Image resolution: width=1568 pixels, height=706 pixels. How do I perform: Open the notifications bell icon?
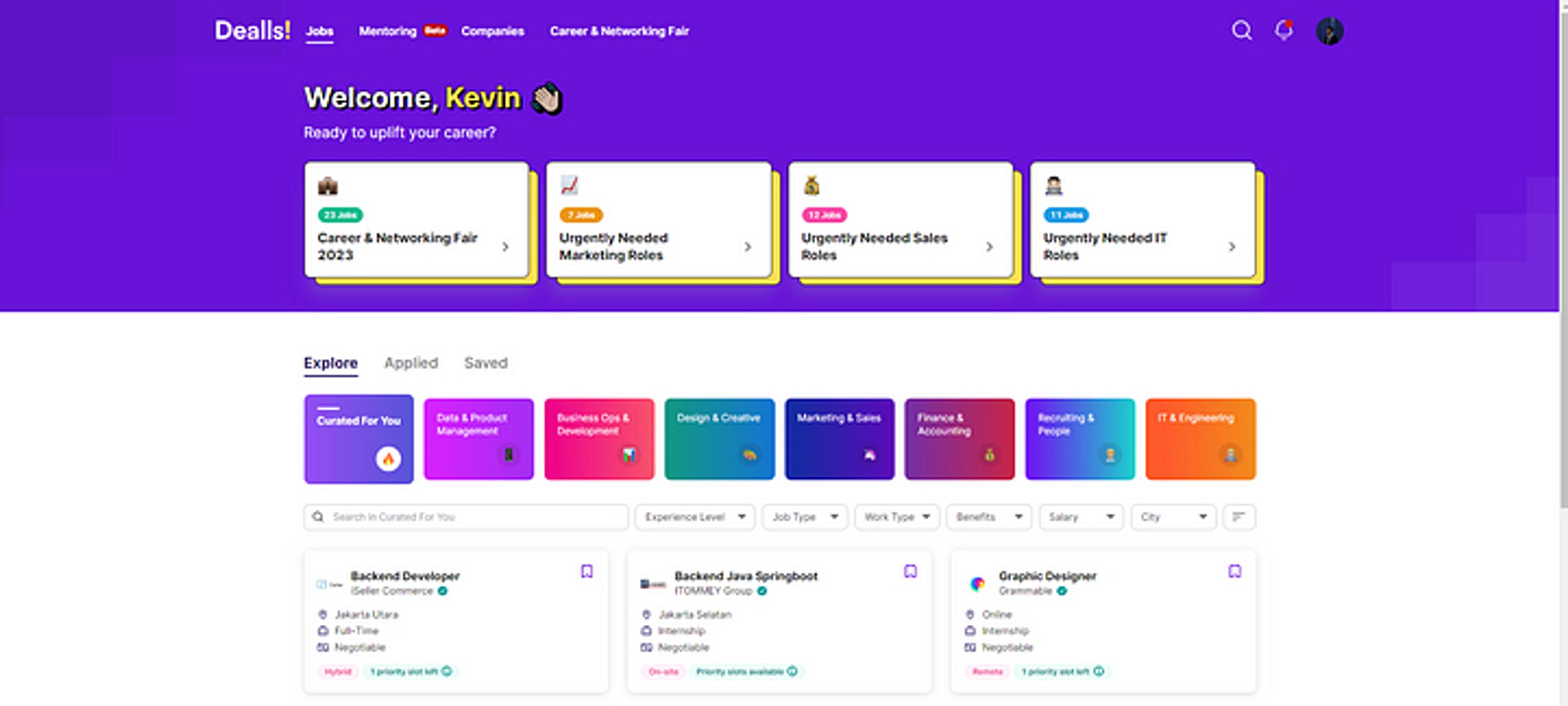click(1284, 31)
